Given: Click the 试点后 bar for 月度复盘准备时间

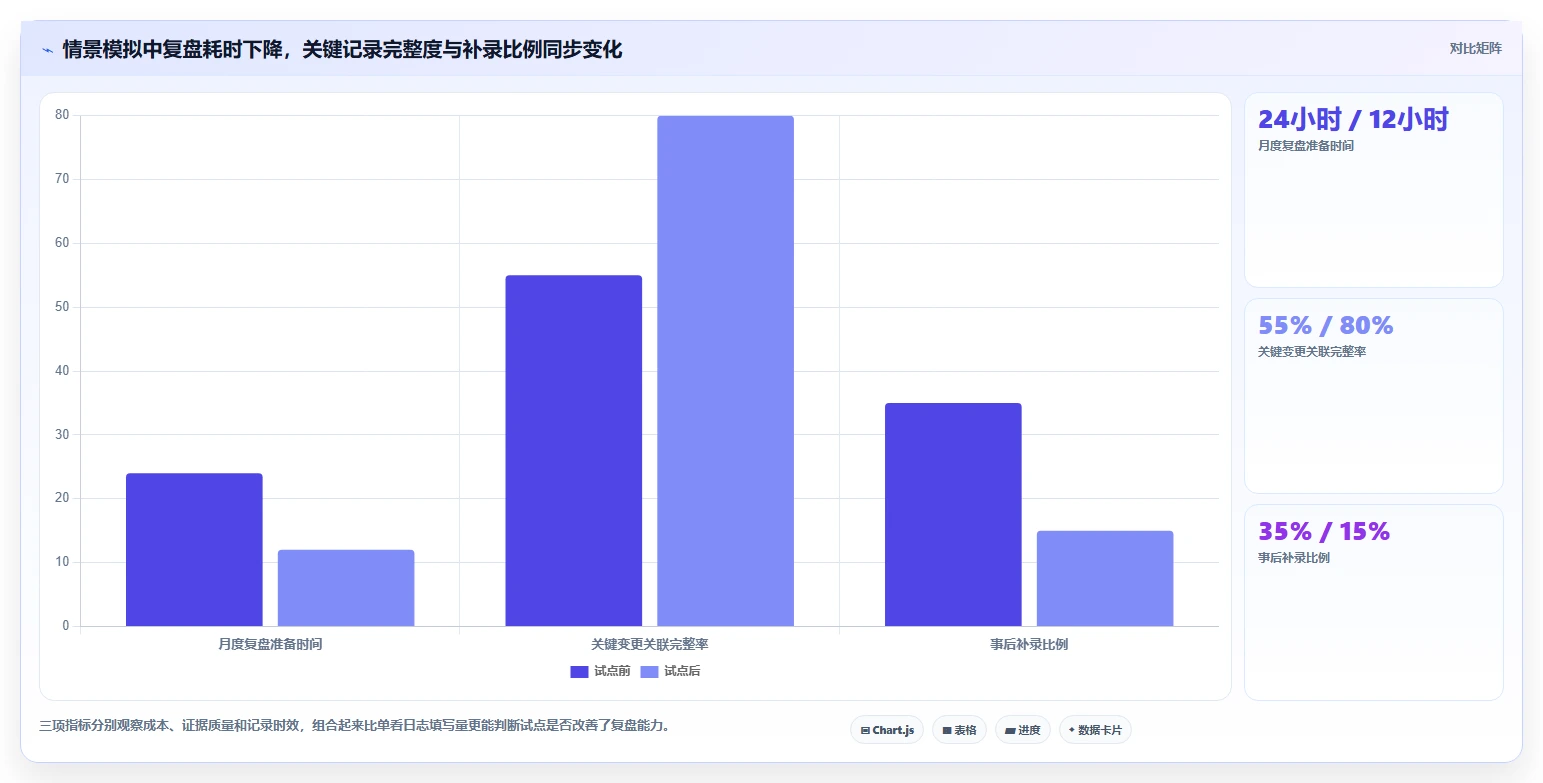Looking at the screenshot, I should tap(346, 588).
